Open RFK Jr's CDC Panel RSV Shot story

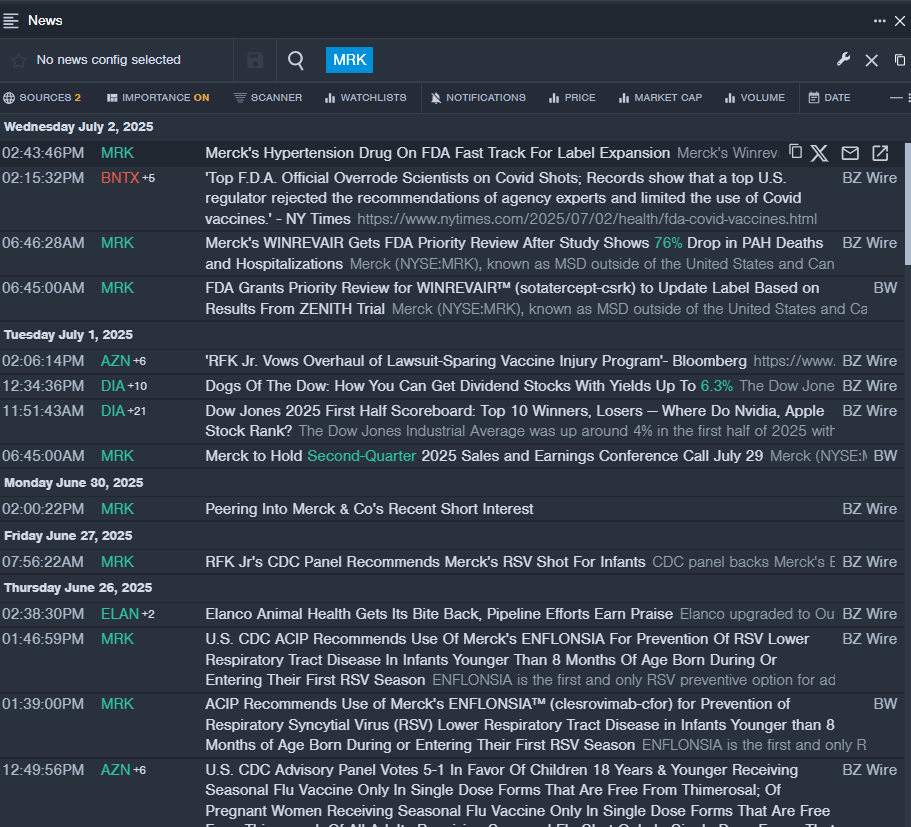tap(425, 562)
